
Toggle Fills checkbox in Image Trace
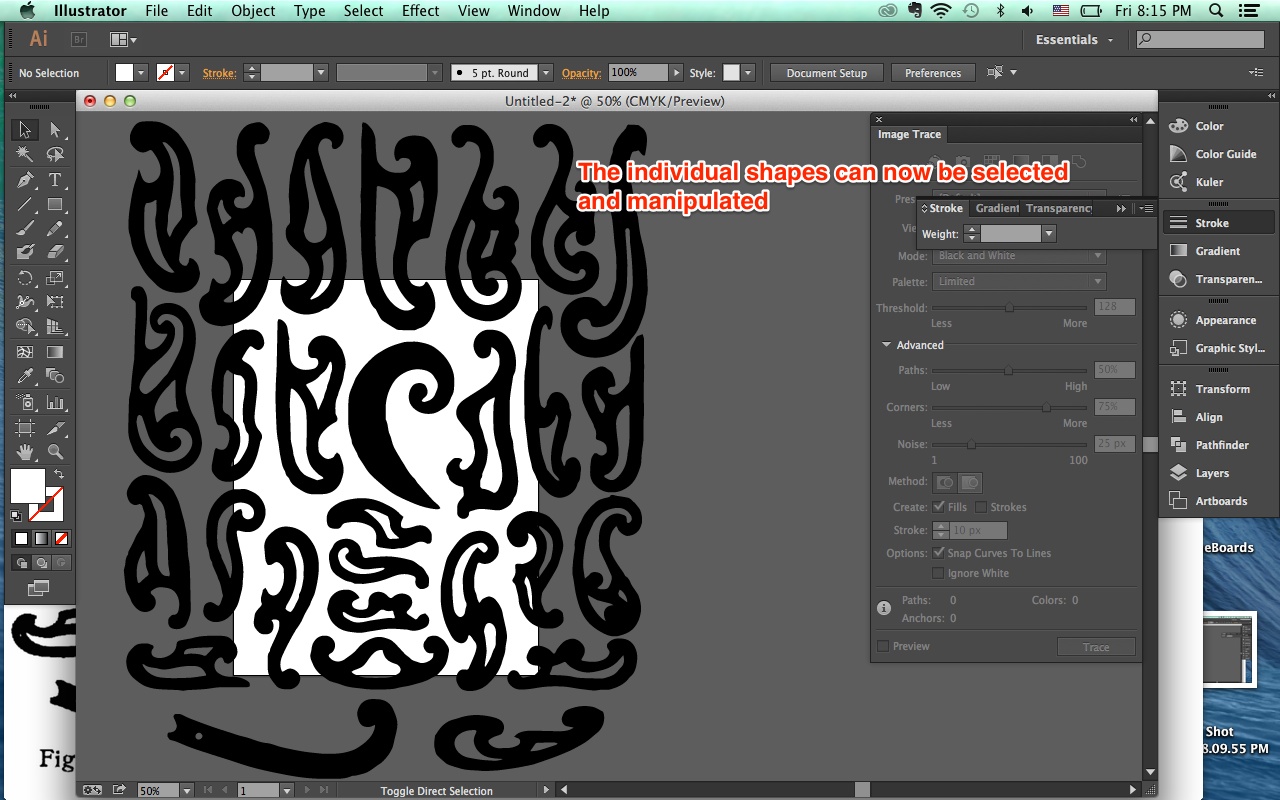[939, 507]
